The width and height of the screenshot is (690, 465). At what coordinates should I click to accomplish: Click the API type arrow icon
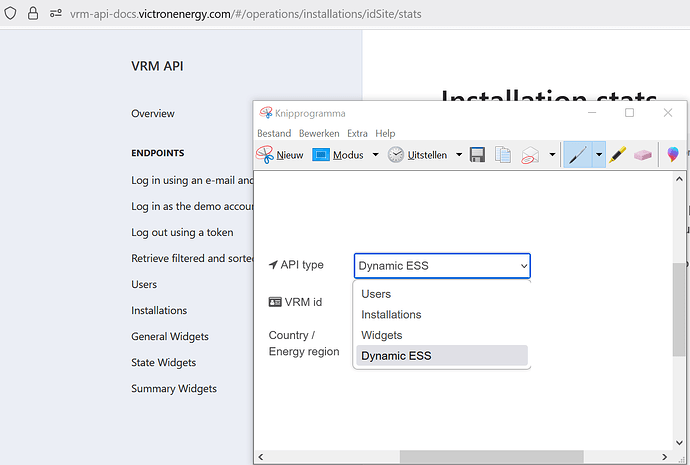coord(273,265)
